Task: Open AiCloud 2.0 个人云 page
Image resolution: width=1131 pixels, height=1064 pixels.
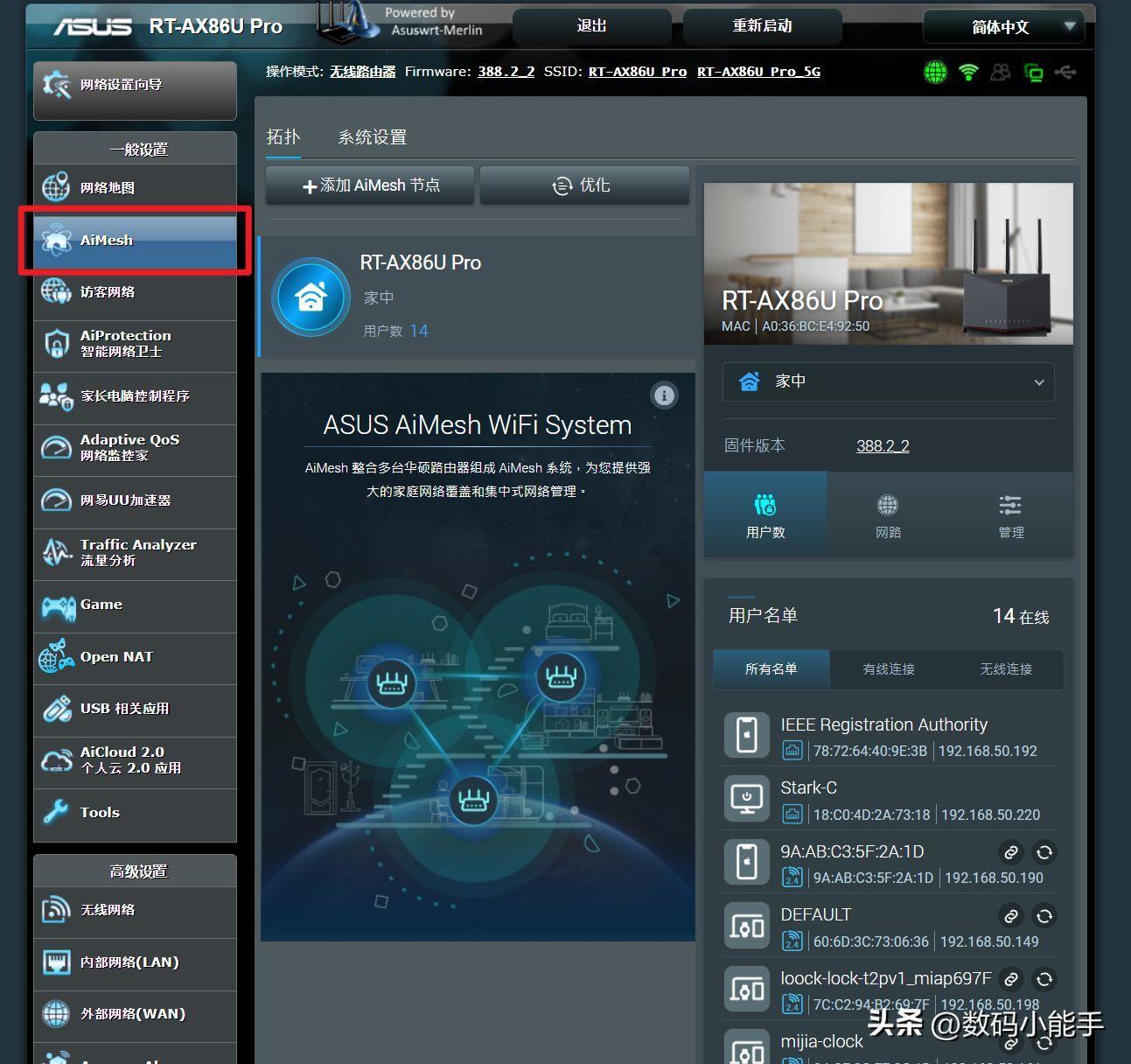Action: [x=135, y=760]
